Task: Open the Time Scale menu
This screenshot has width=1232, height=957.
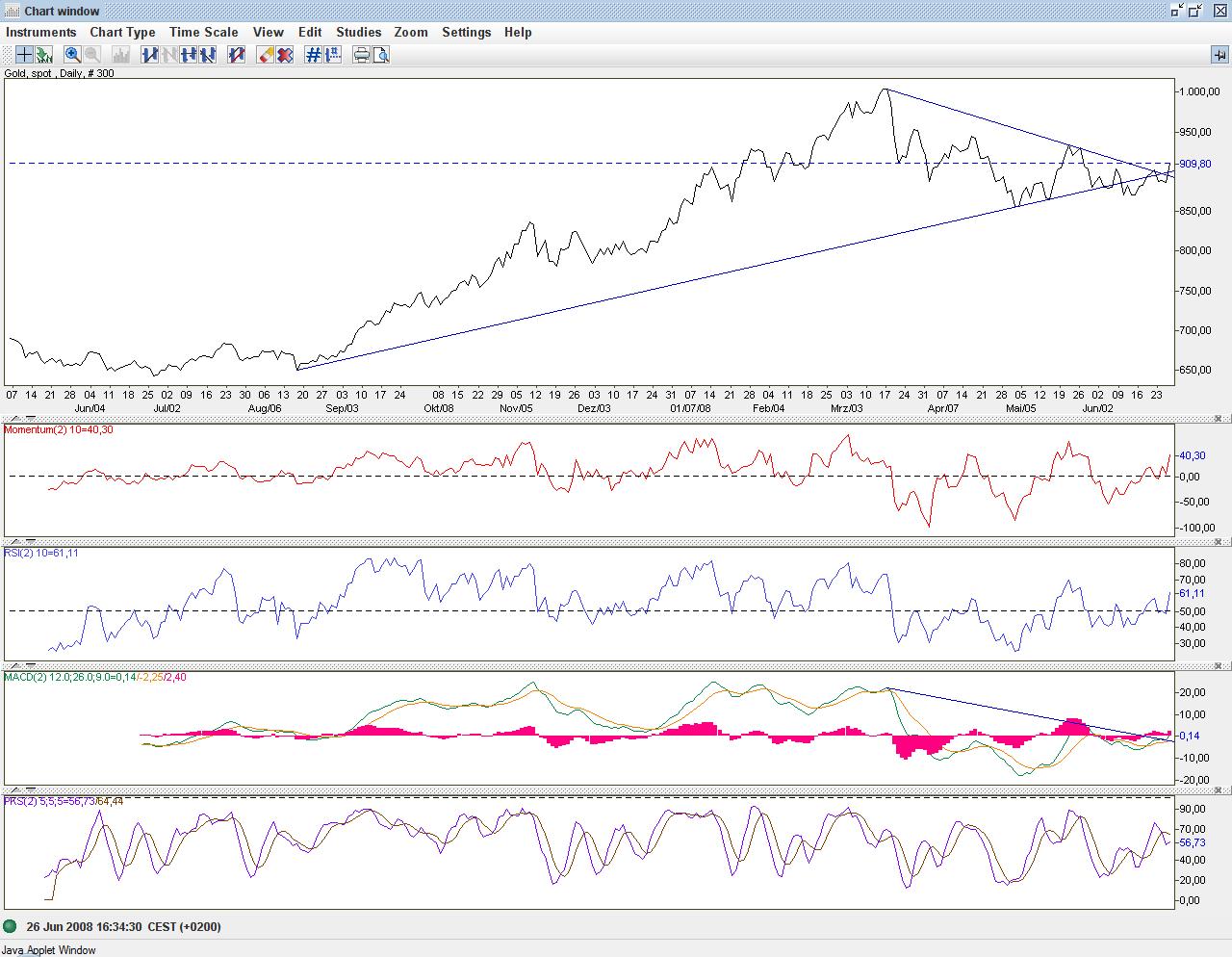Action: 203,32
